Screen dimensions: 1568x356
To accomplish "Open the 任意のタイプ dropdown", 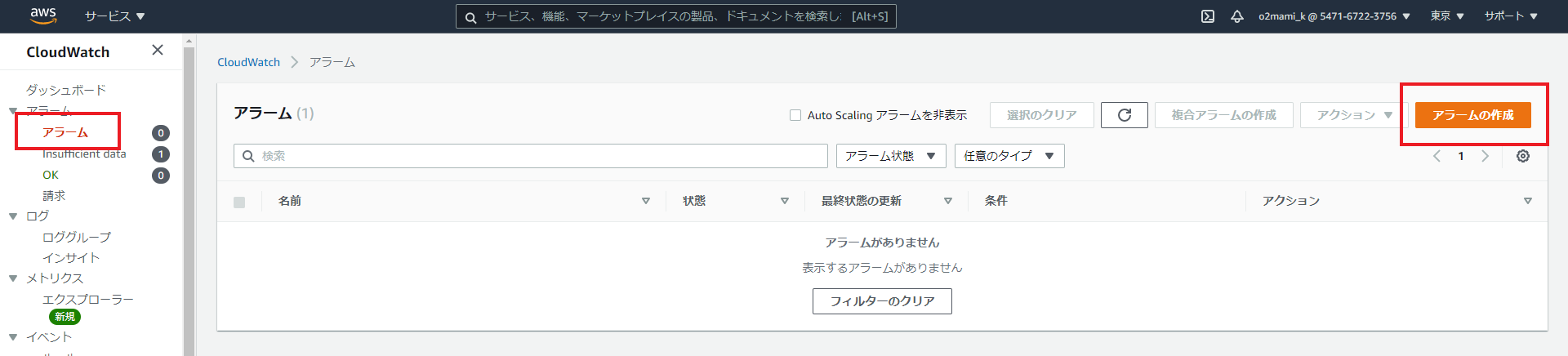I will pyautogui.click(x=1009, y=156).
